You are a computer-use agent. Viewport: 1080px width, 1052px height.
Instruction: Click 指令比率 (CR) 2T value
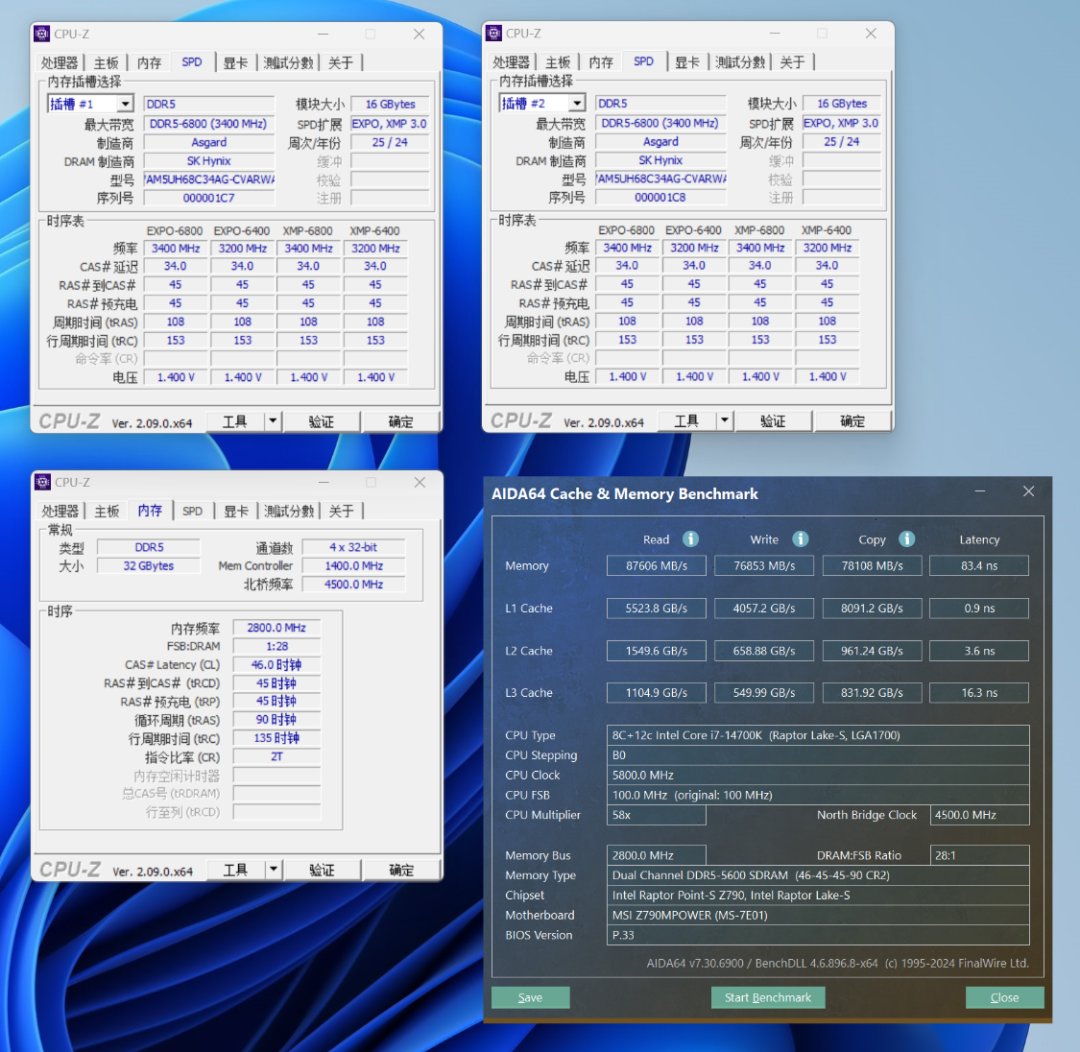pyautogui.click(x=276, y=756)
